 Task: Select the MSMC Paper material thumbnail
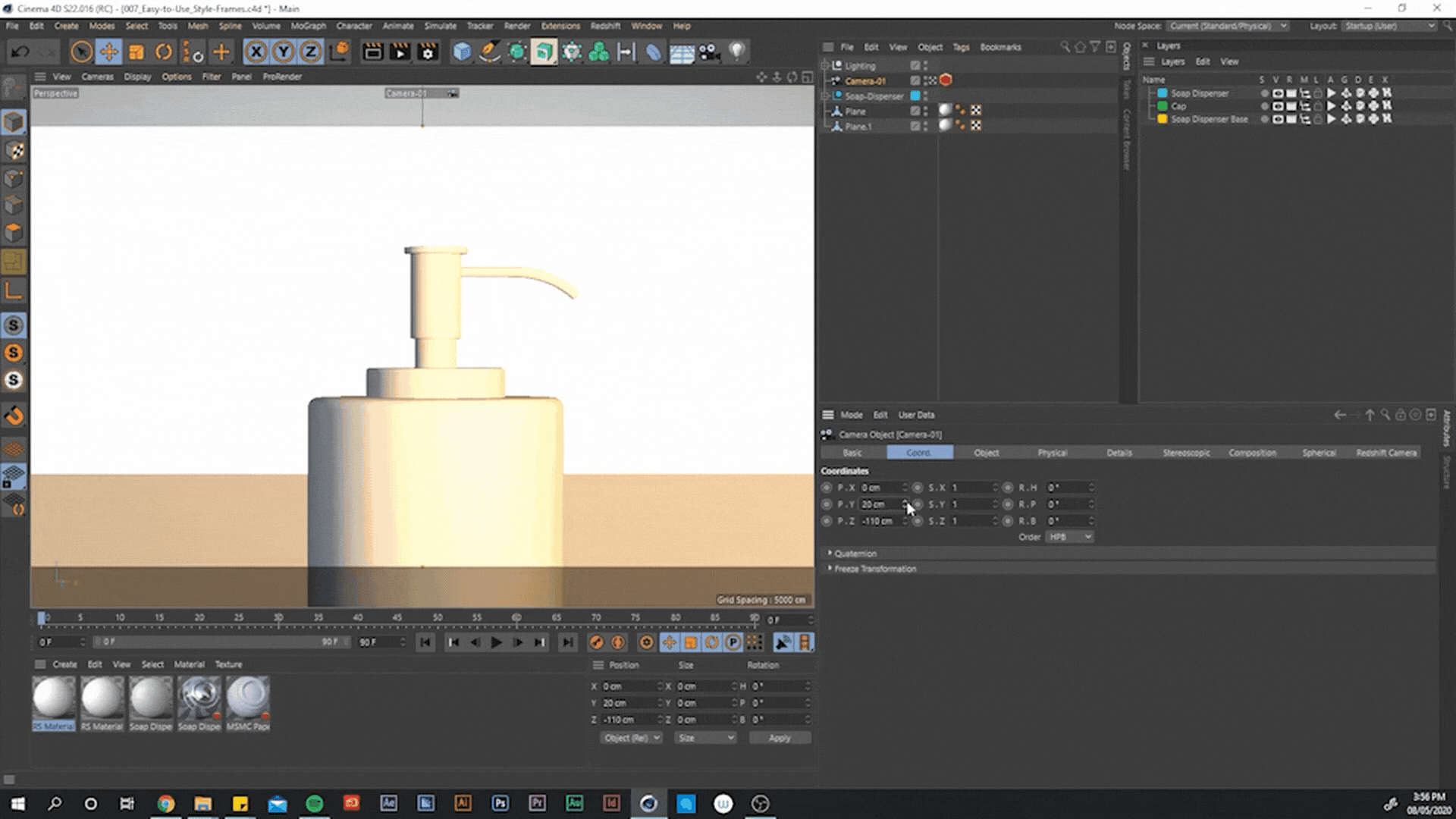[247, 698]
